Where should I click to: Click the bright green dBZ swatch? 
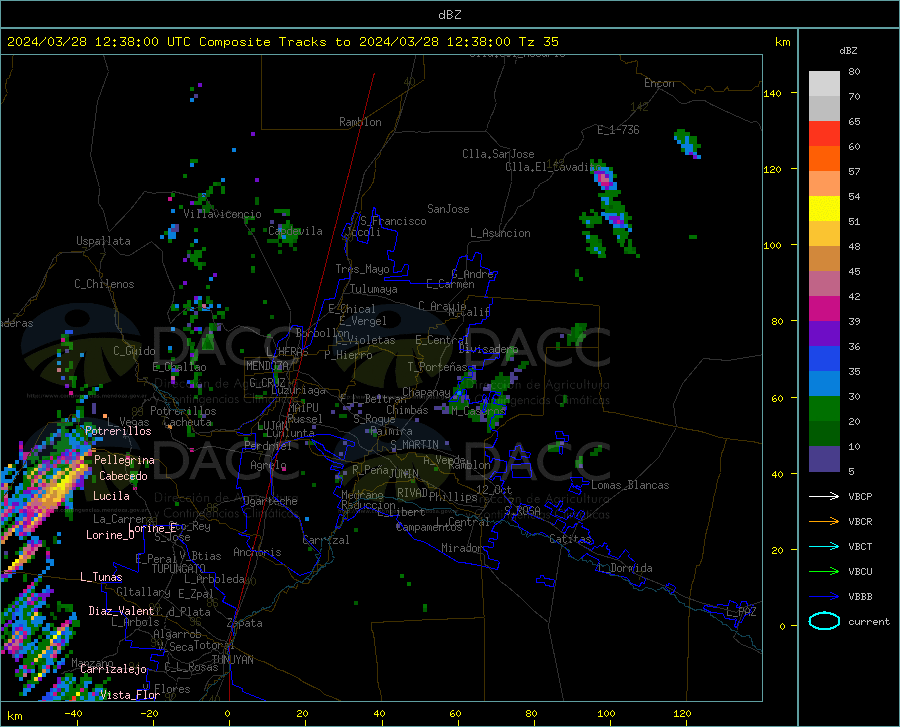coord(824,409)
